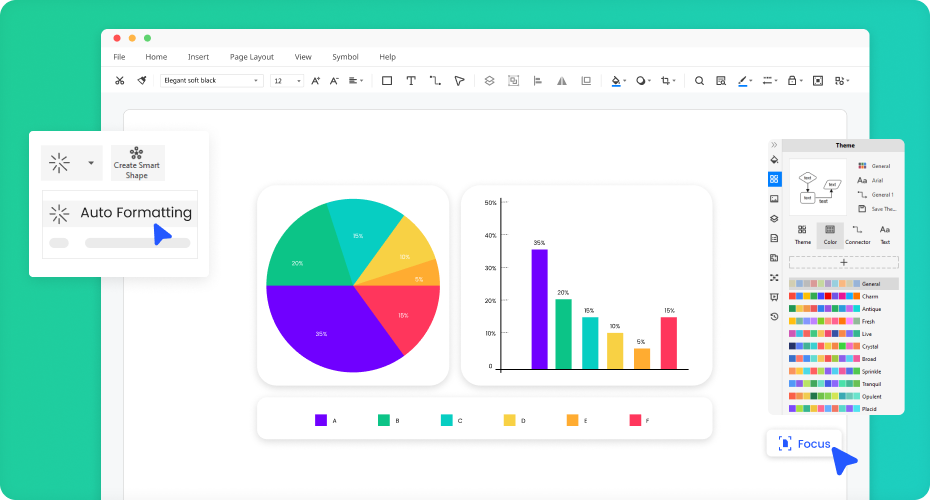
Task: Select the Format Painter brush icon
Action: pos(142,80)
